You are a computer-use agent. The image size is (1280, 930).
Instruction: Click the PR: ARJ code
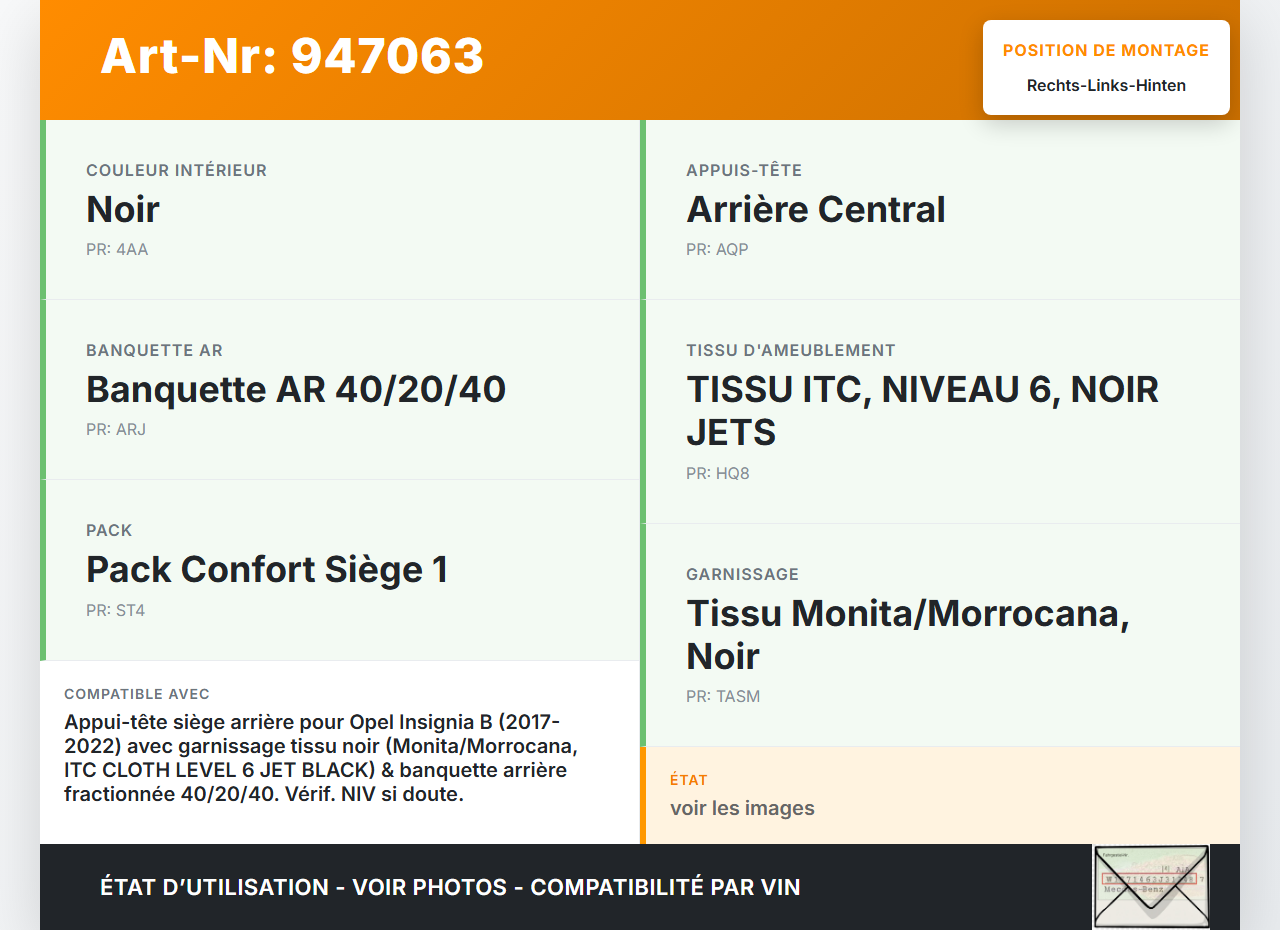pyautogui.click(x=116, y=430)
